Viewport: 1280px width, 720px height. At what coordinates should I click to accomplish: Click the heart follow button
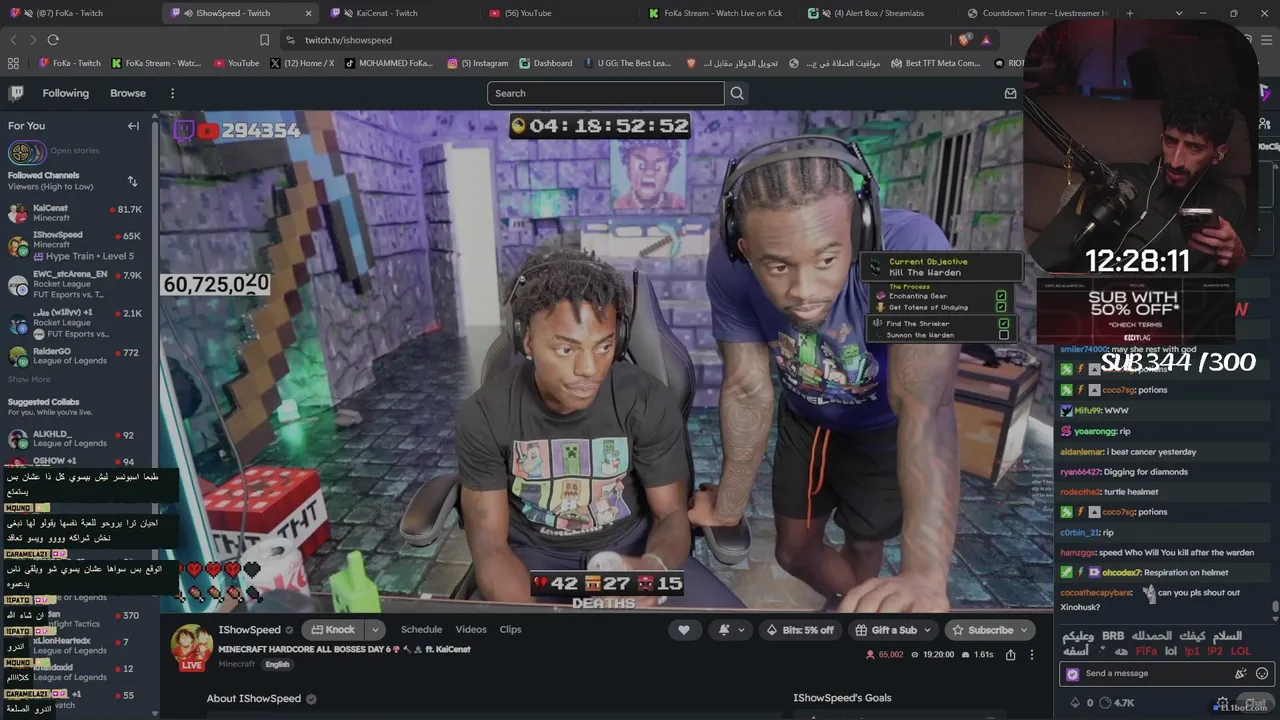684,630
